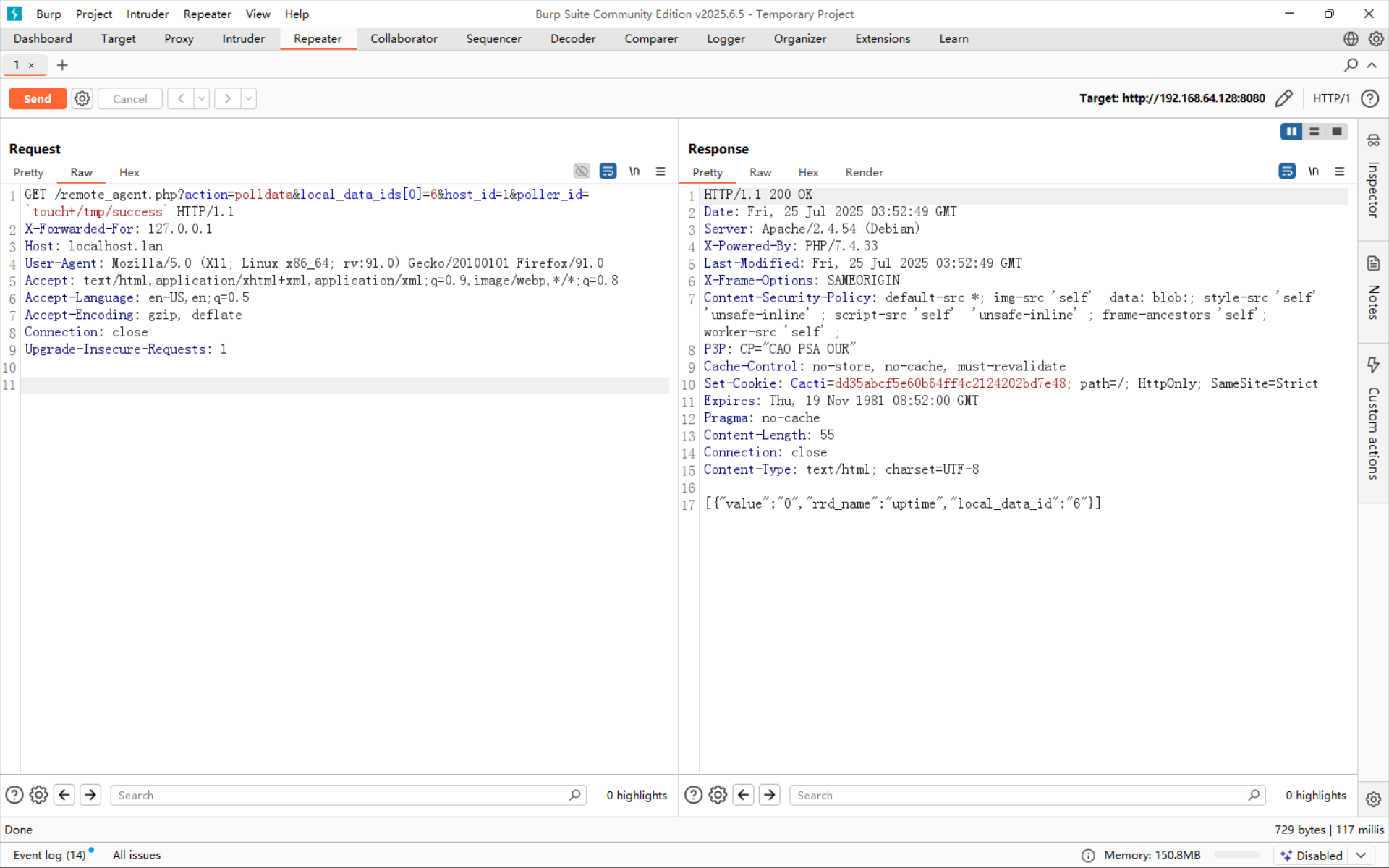Click the globe browser icon in top bar
The width and height of the screenshot is (1389, 868).
pyautogui.click(x=1351, y=39)
